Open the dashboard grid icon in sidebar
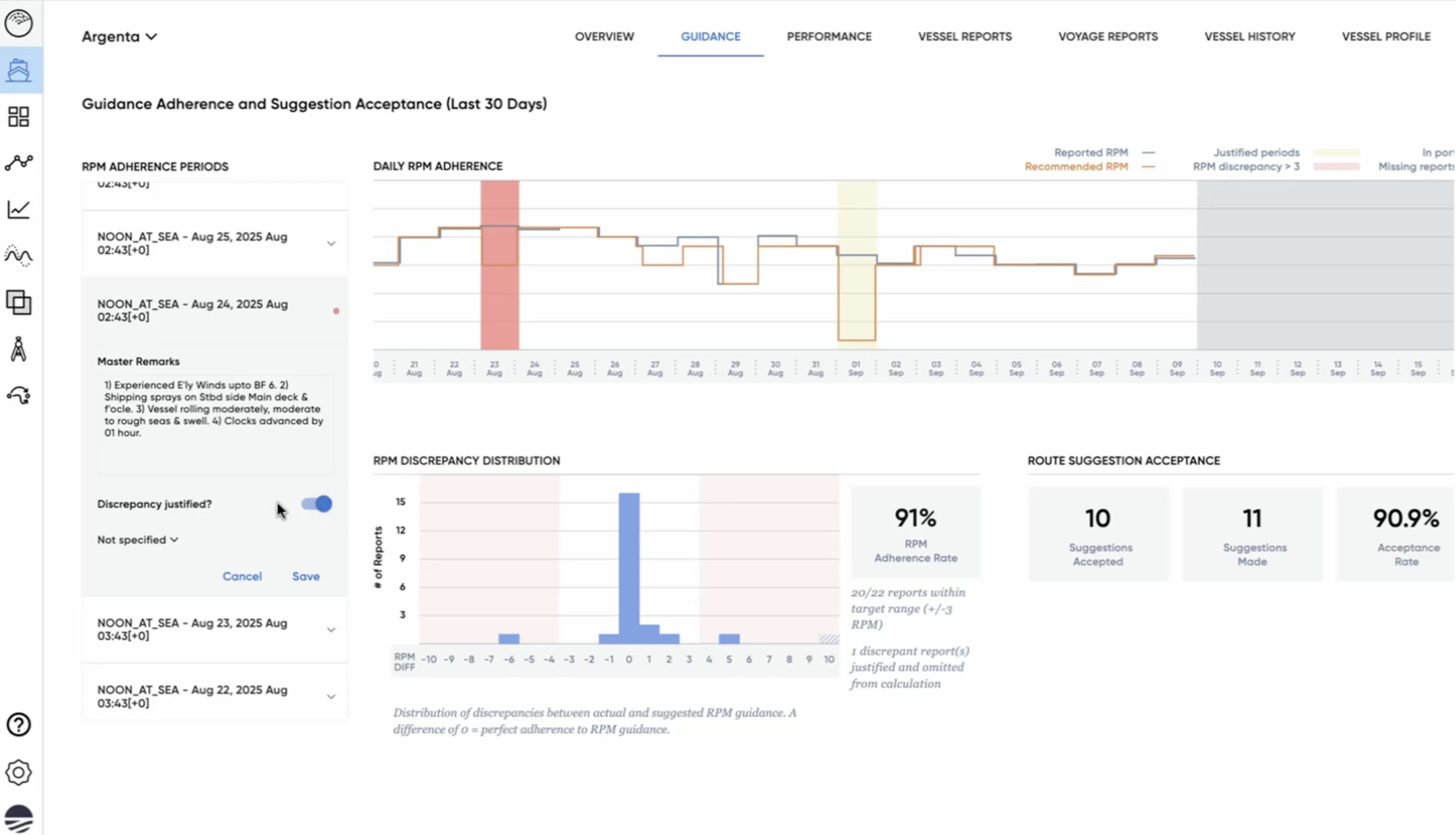 click(x=19, y=116)
